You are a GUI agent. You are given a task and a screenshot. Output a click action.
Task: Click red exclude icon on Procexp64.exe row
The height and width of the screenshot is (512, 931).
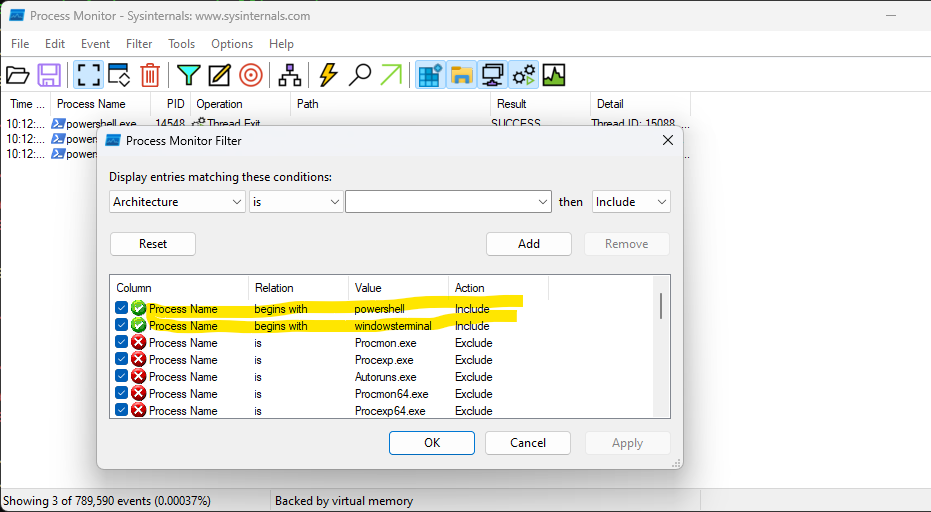click(138, 410)
